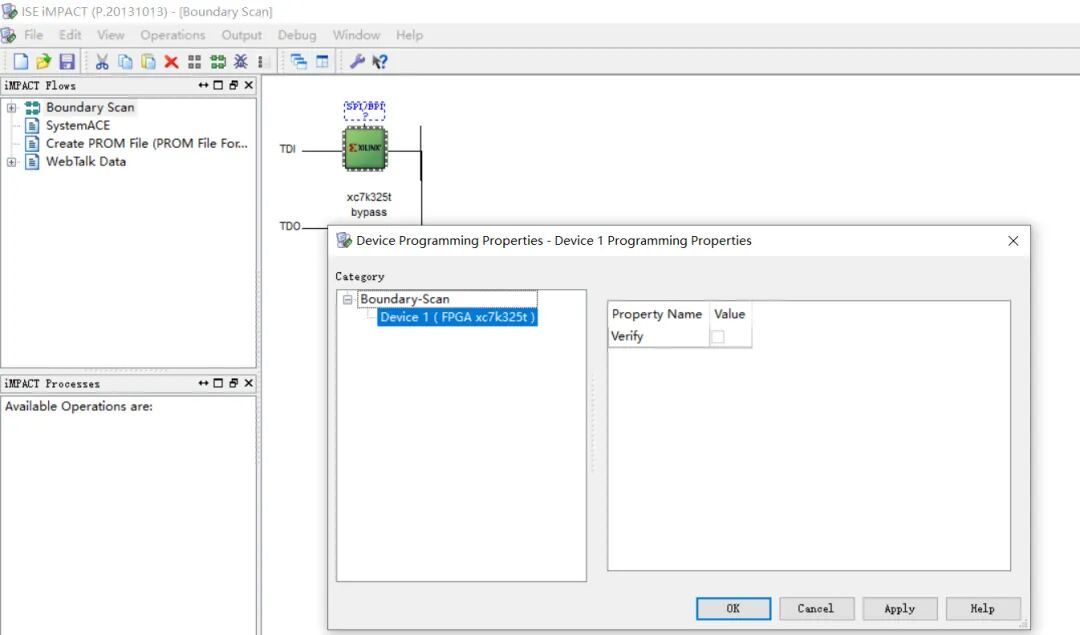Expand the WebTalk Data node

[11, 162]
